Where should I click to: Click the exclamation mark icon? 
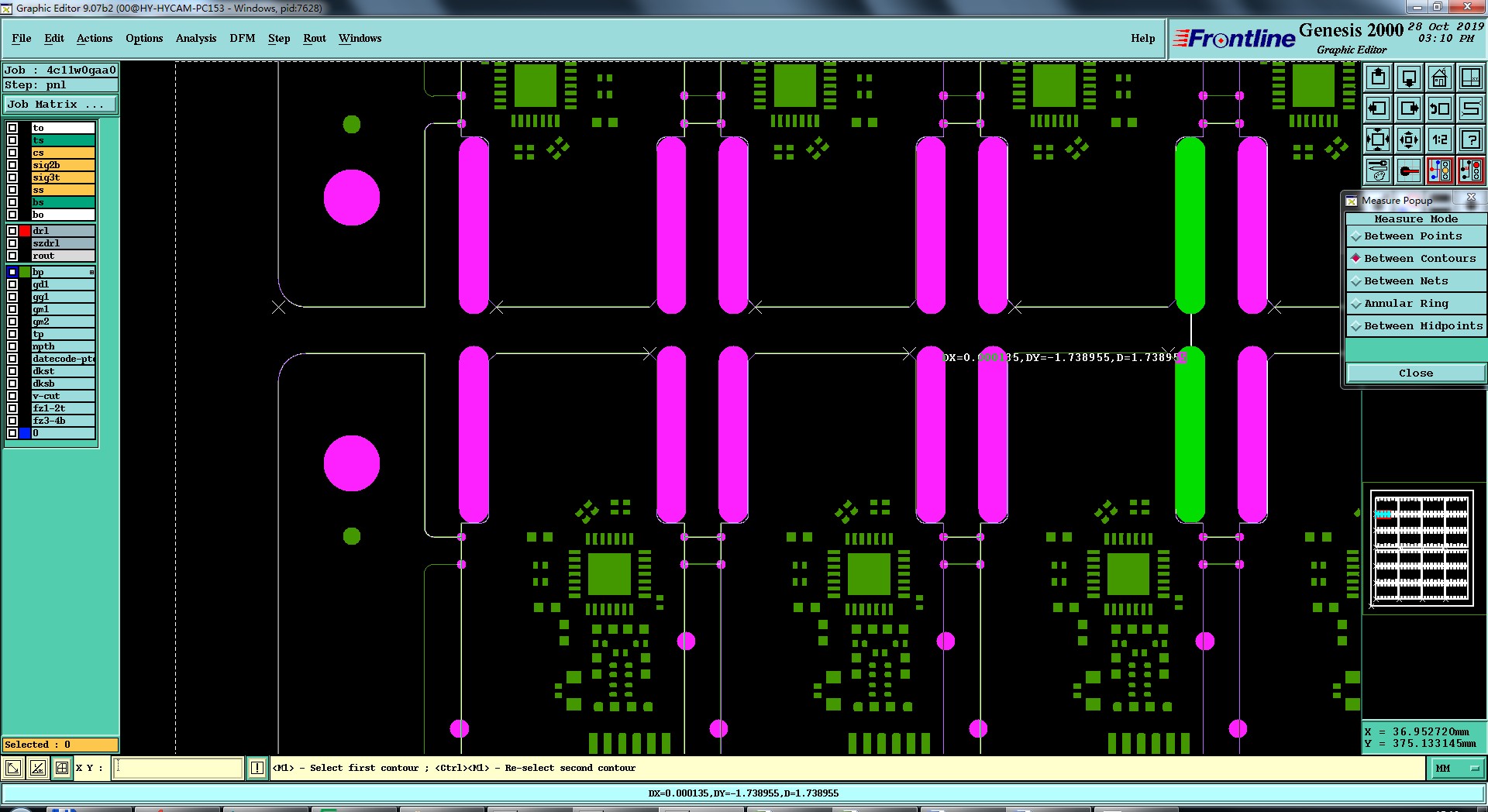click(x=257, y=768)
